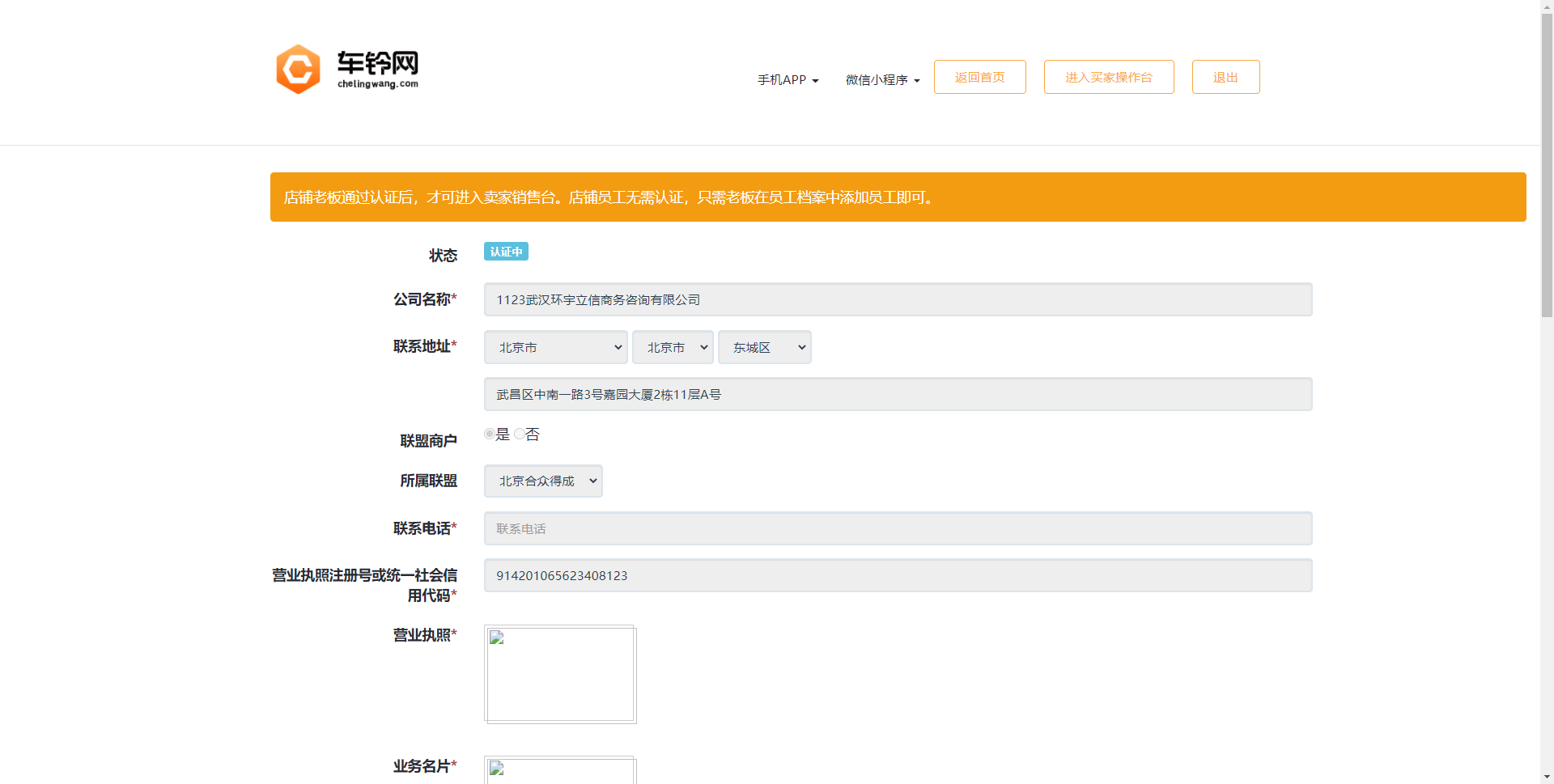Click the 认证中 status badge
Screen dimensions: 1554x784
point(506,252)
